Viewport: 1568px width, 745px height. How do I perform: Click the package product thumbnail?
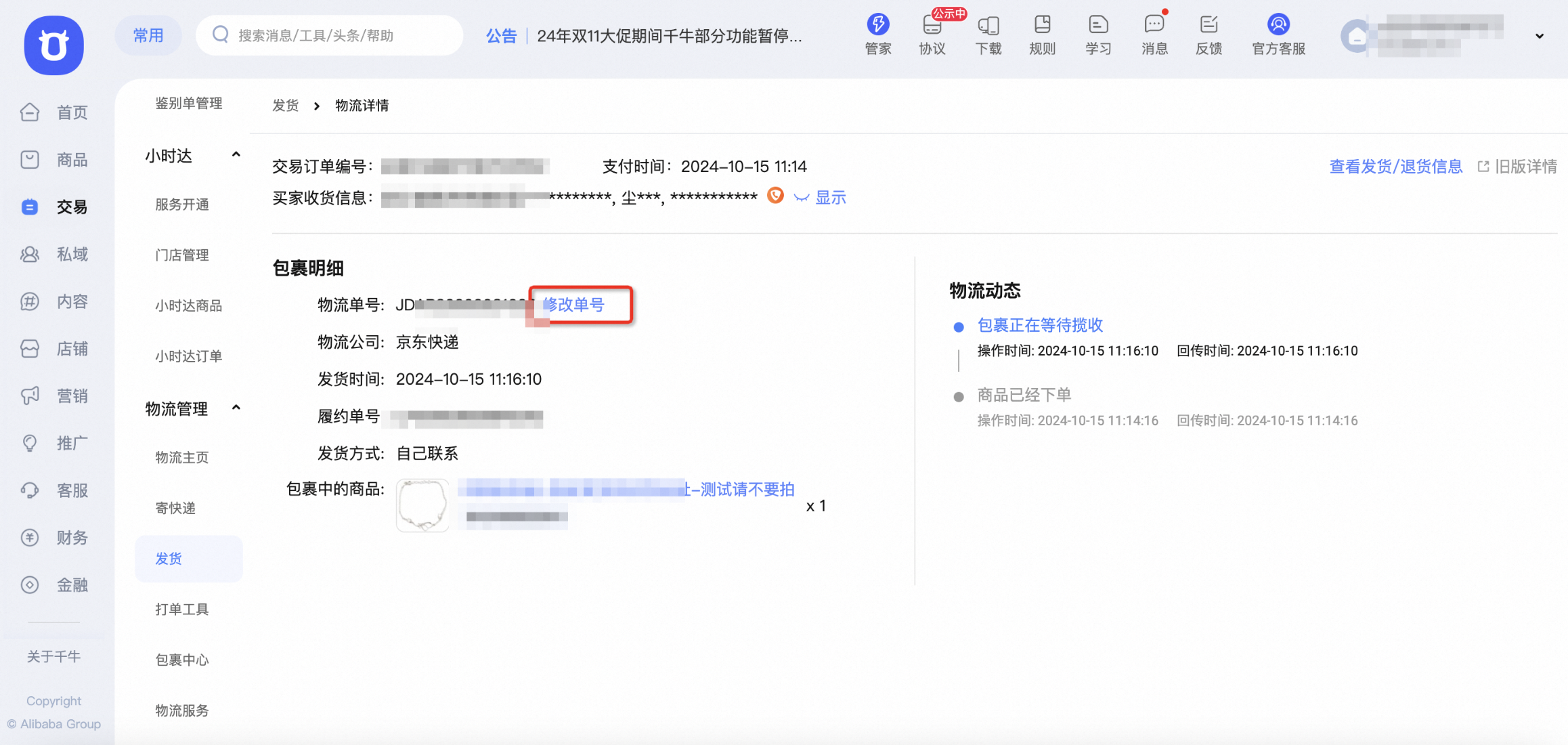422,505
